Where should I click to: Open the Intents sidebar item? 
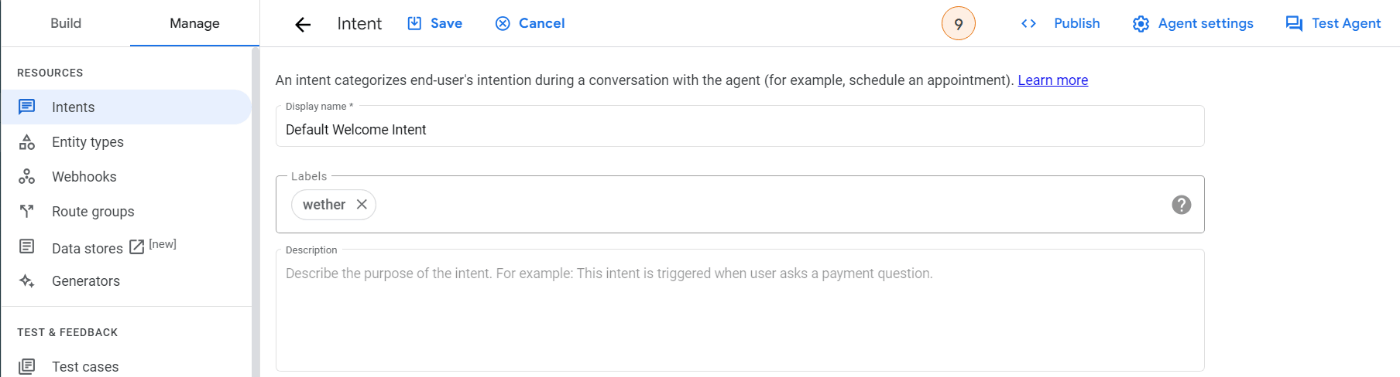click(x=125, y=107)
